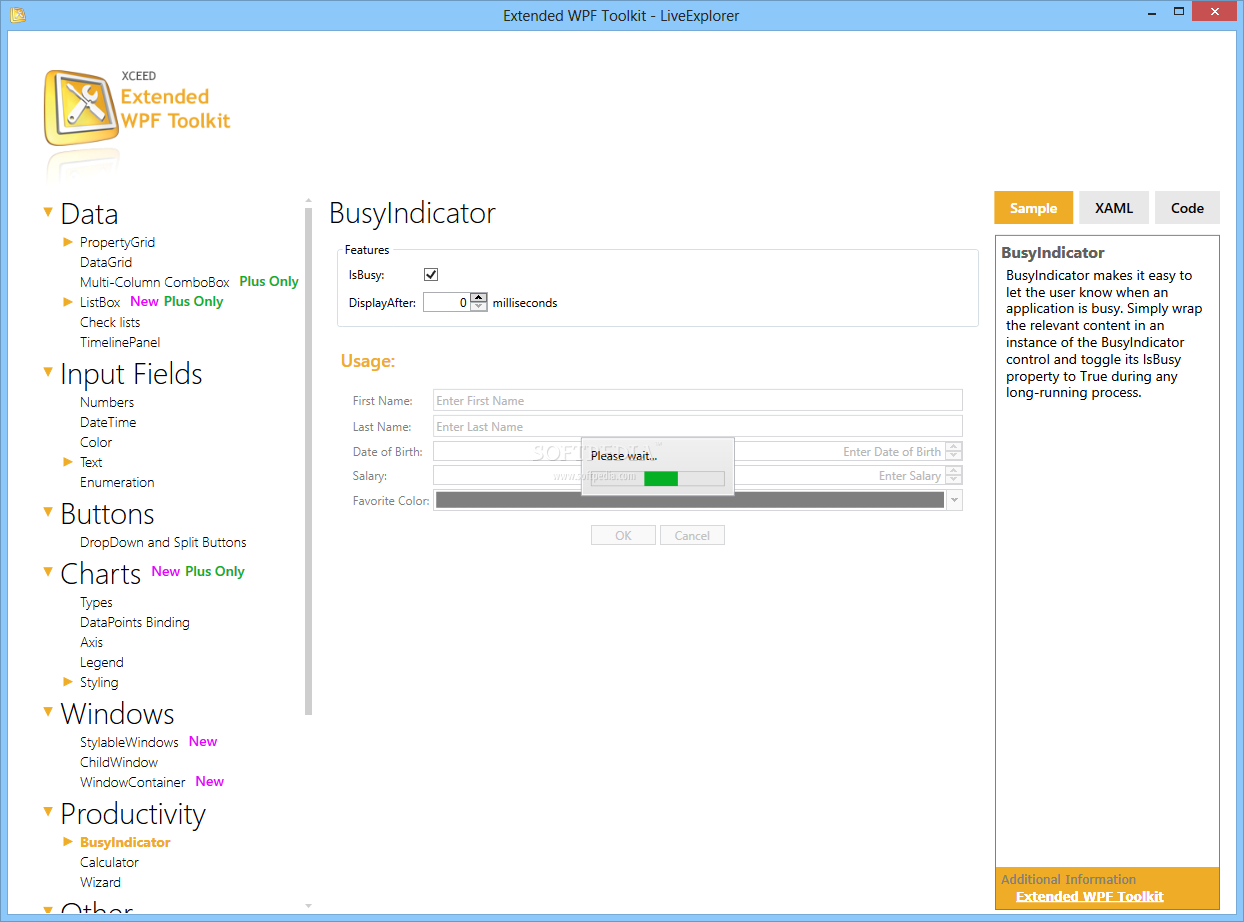Switch to the Sample tab
1244x922 pixels.
point(1033,208)
